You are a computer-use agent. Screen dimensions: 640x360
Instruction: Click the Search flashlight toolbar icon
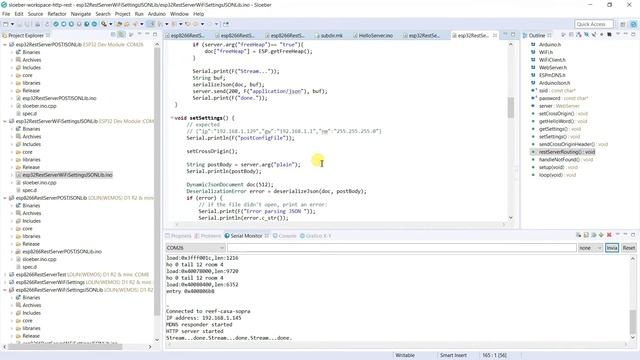click(104, 24)
